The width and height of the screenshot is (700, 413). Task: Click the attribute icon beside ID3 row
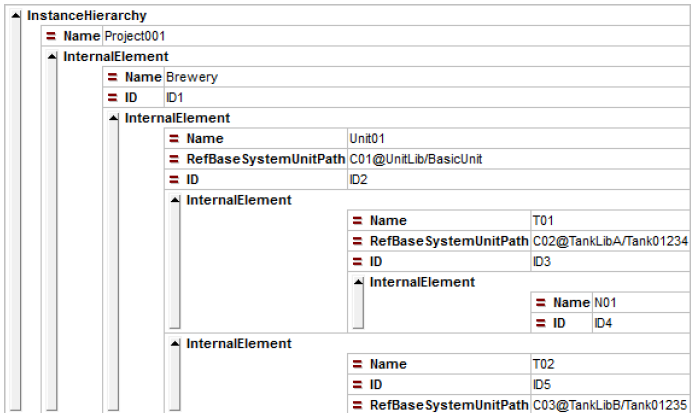357,262
